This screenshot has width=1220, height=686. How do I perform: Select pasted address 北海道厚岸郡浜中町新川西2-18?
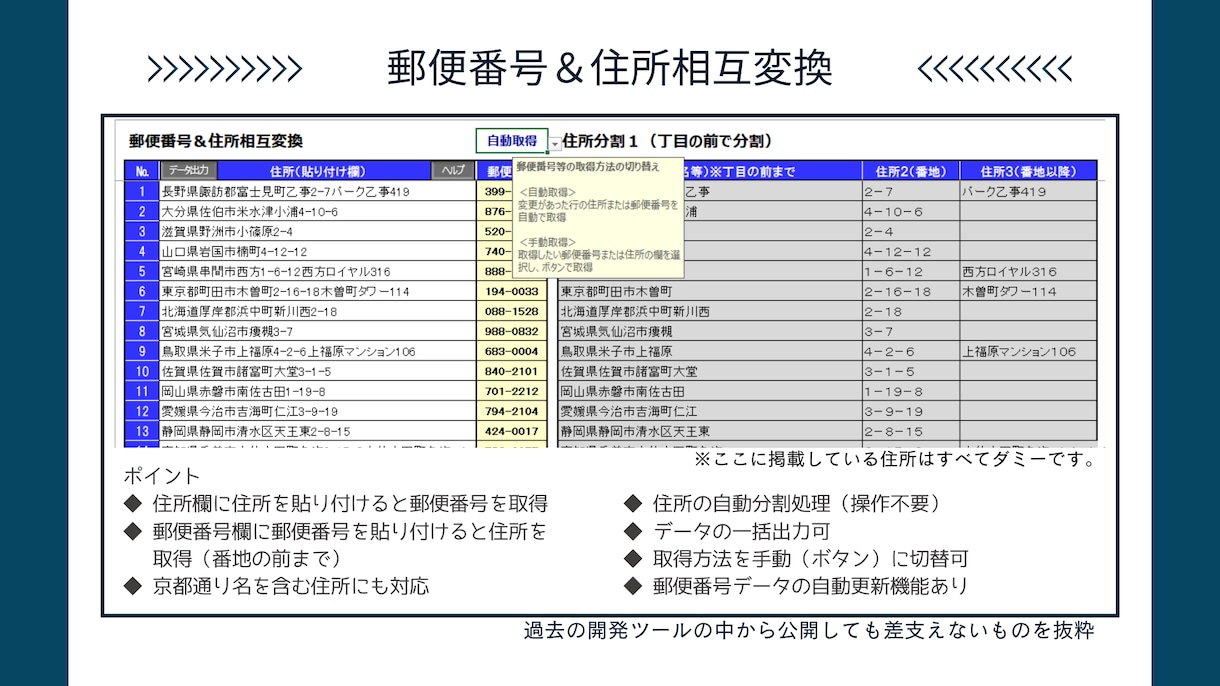pos(317,311)
